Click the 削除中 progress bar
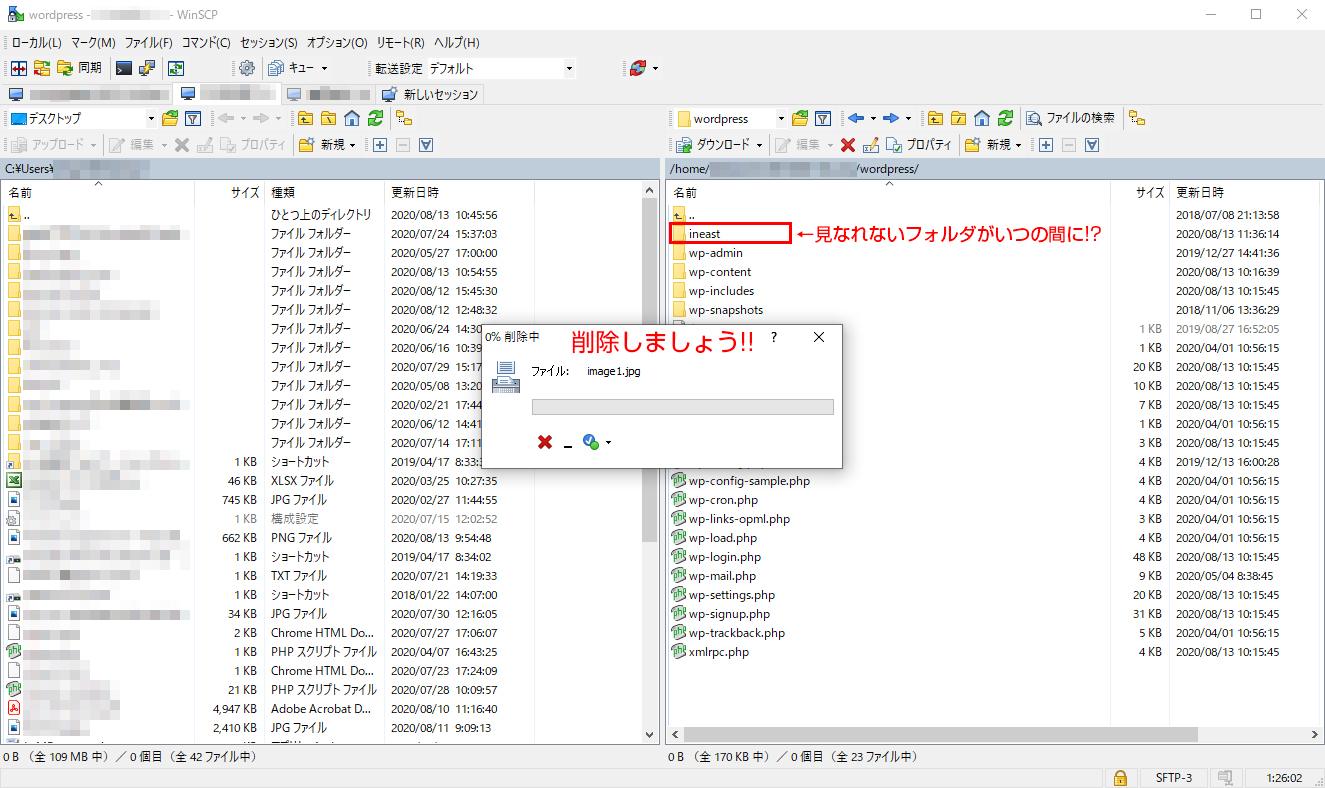This screenshot has height=788, width=1325. point(683,407)
